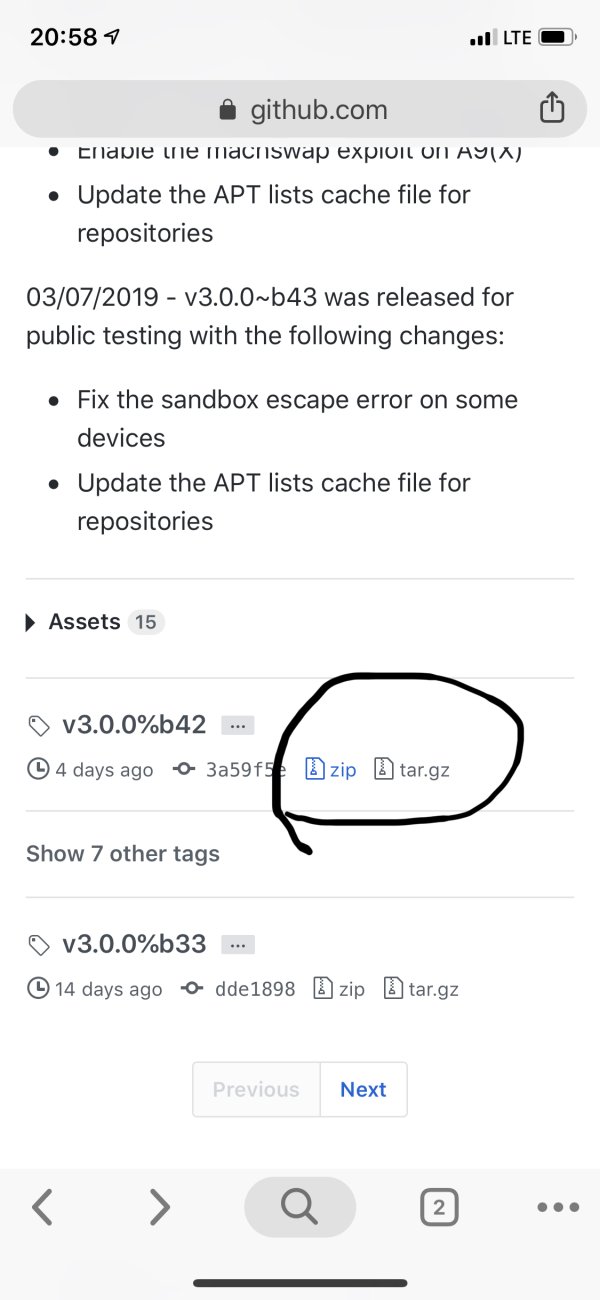Go to Next page of releases

363,1089
